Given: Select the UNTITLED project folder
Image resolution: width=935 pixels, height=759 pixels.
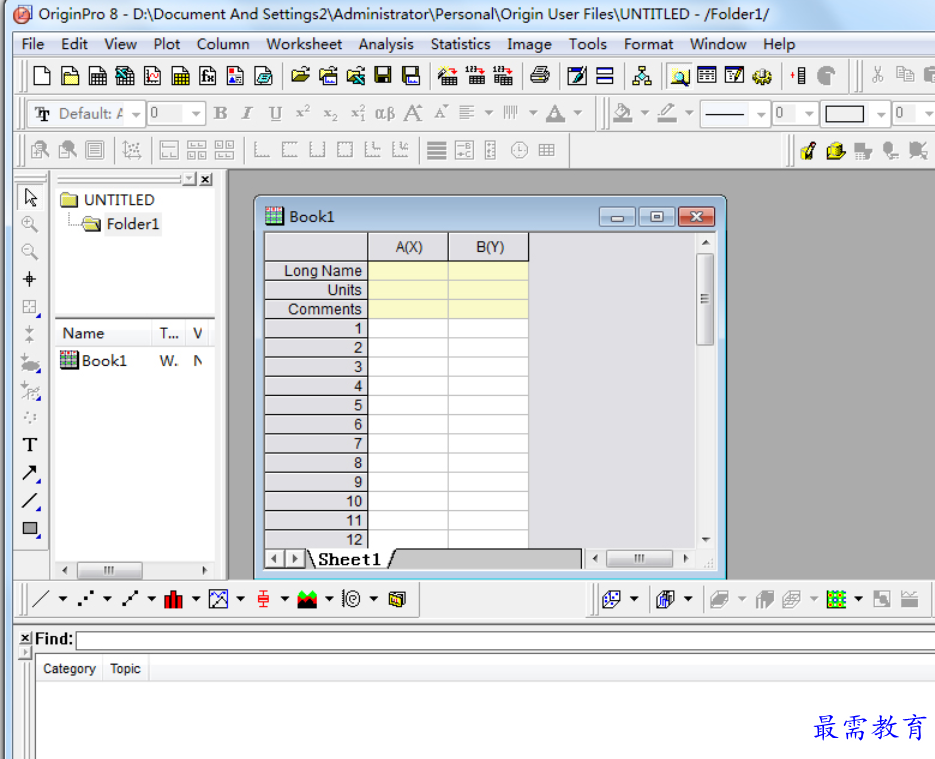Looking at the screenshot, I should 119,200.
